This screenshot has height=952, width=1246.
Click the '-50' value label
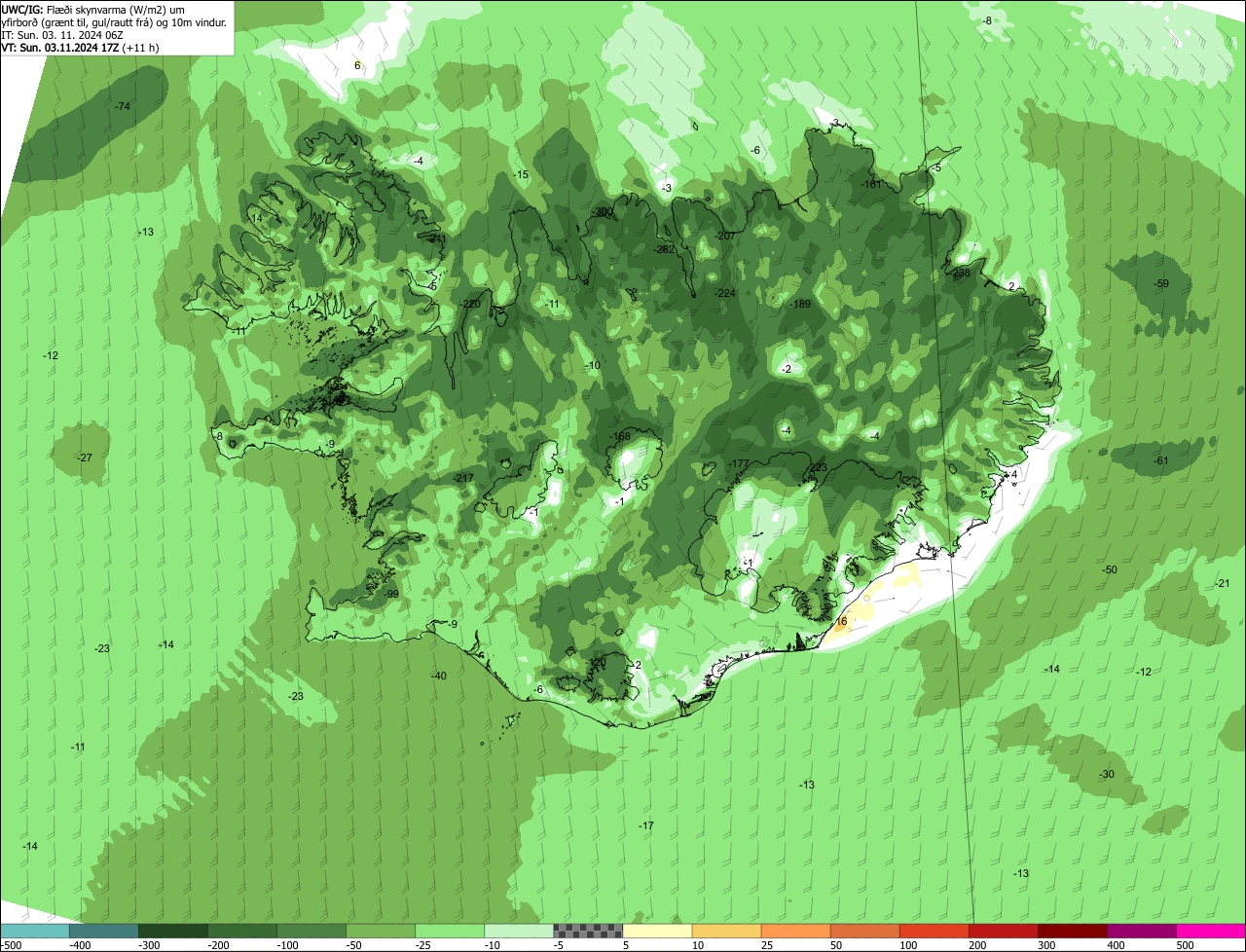pos(1110,569)
